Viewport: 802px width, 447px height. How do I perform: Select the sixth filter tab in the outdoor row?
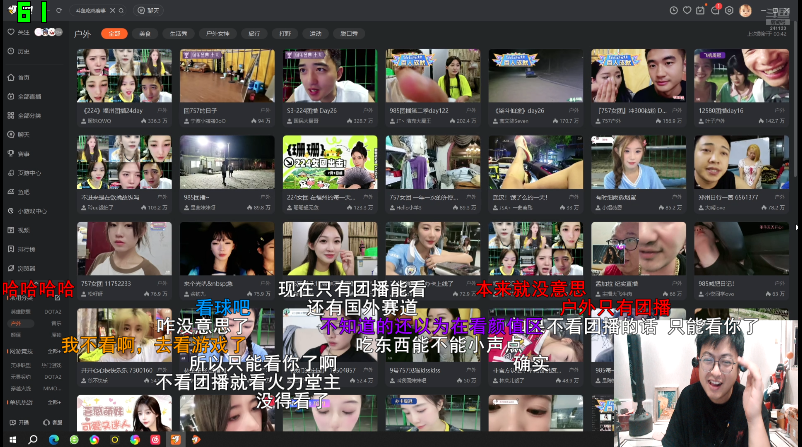coord(285,33)
